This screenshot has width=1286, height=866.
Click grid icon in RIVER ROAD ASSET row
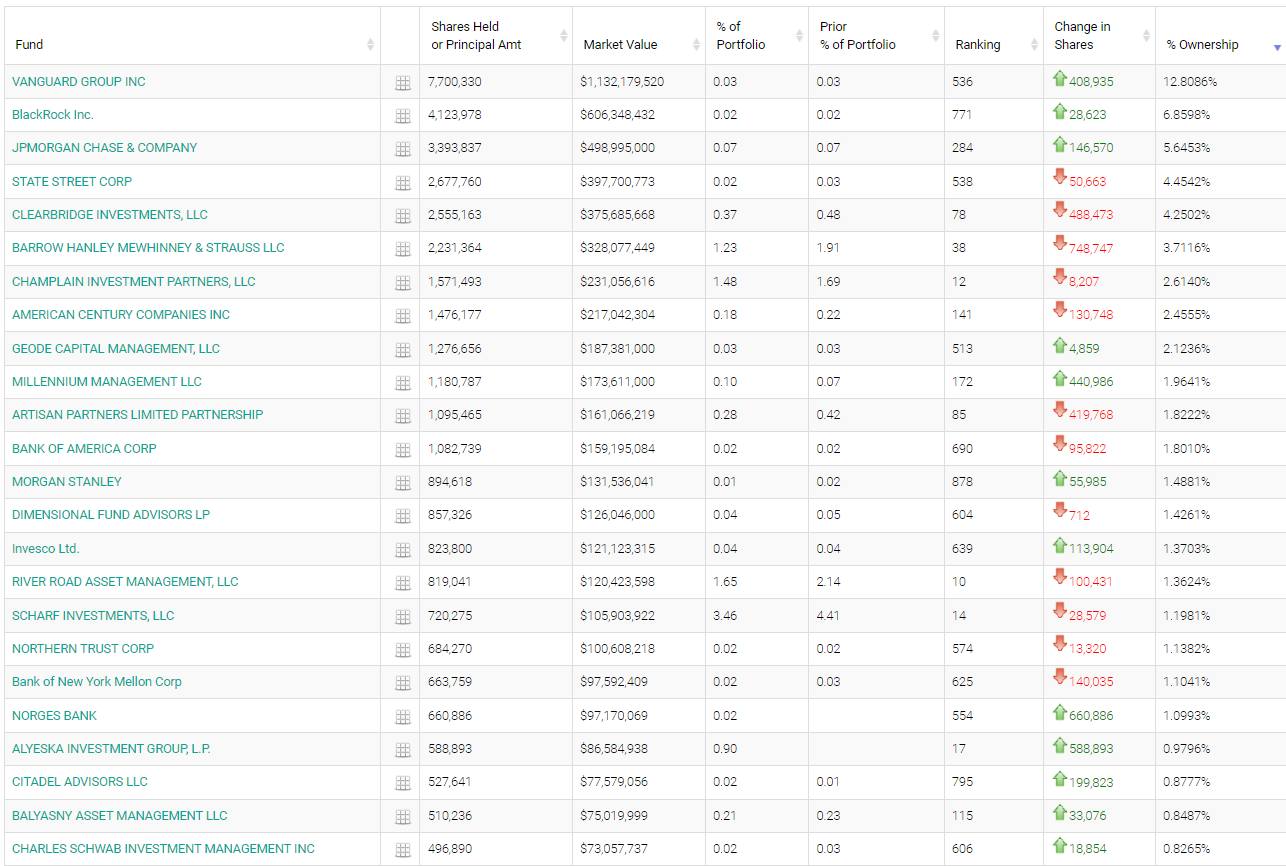point(403,583)
